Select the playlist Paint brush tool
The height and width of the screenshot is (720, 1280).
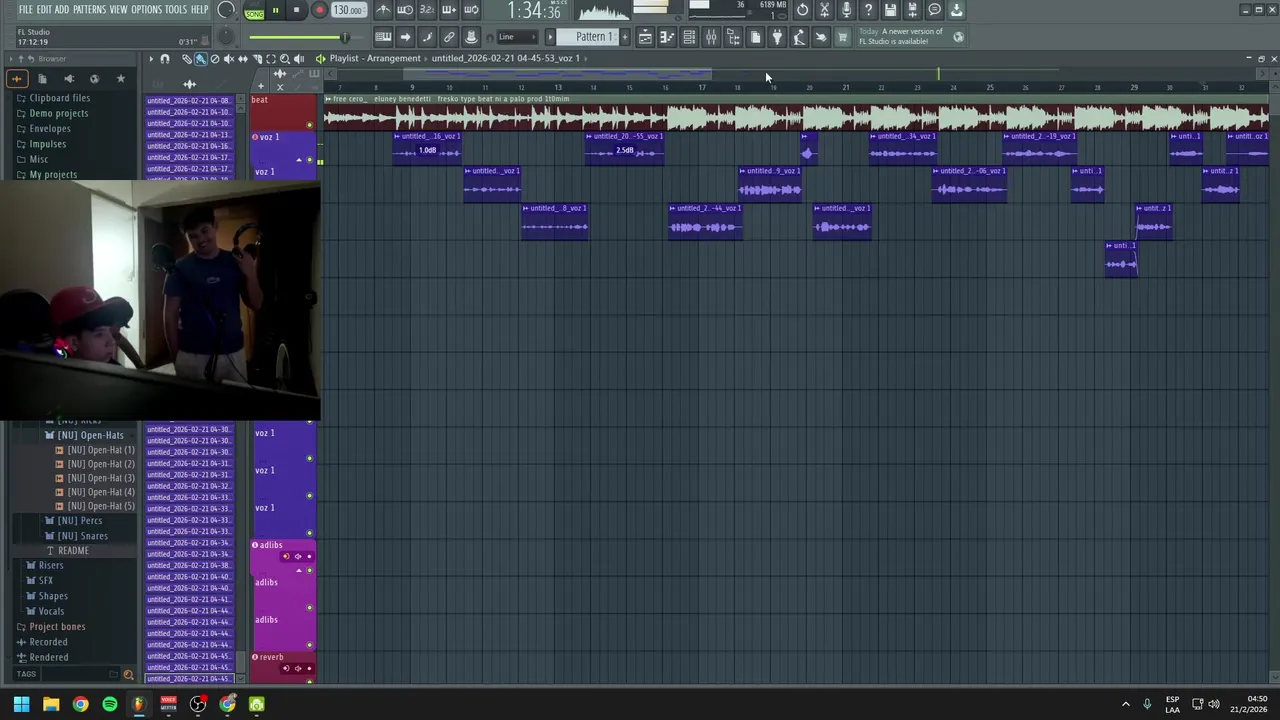pos(201,59)
